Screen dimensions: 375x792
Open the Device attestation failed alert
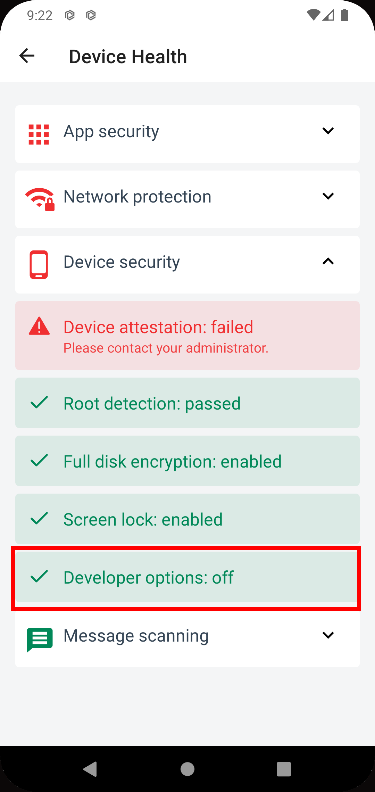pos(188,335)
